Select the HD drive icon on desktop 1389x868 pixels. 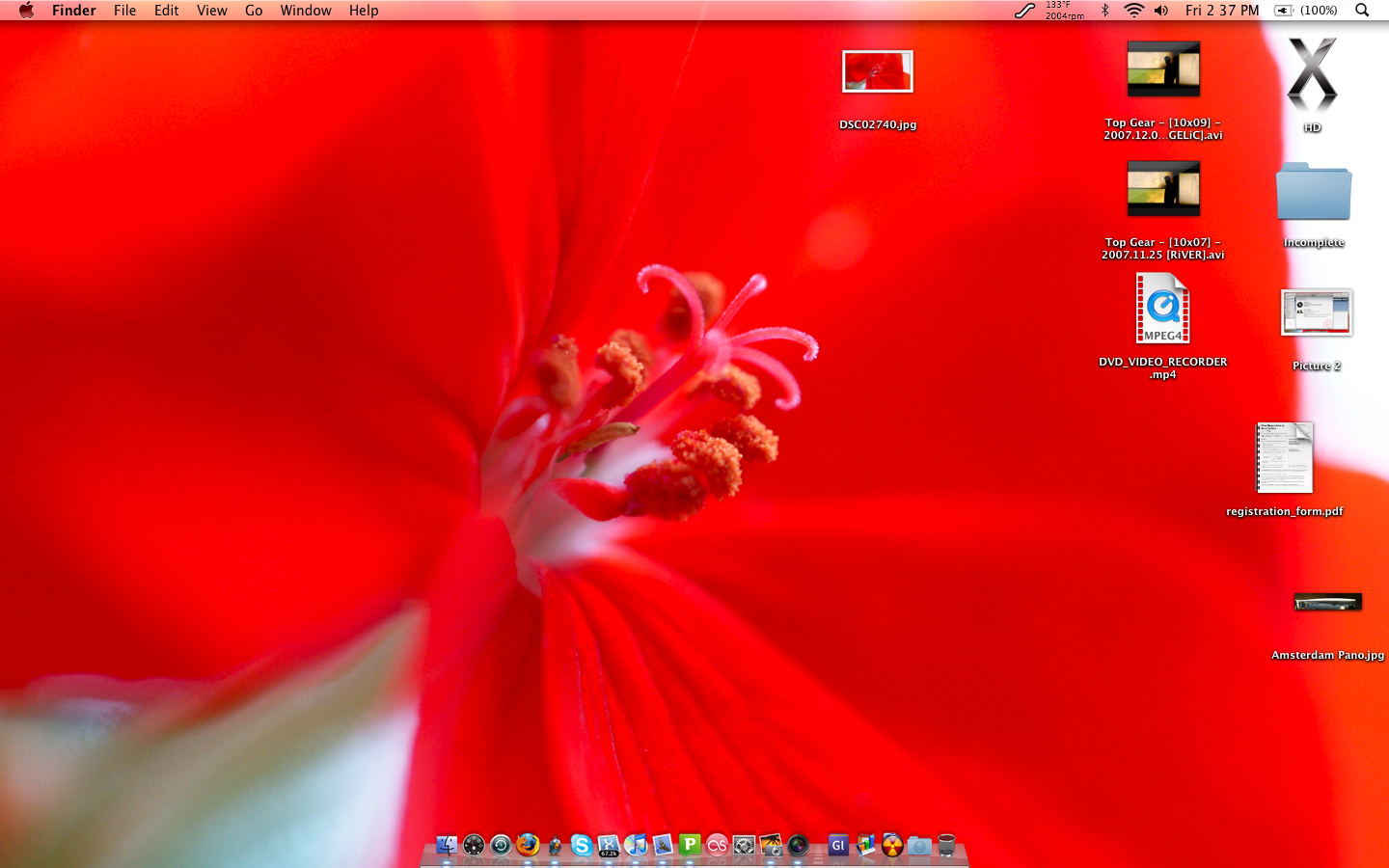click(1313, 75)
